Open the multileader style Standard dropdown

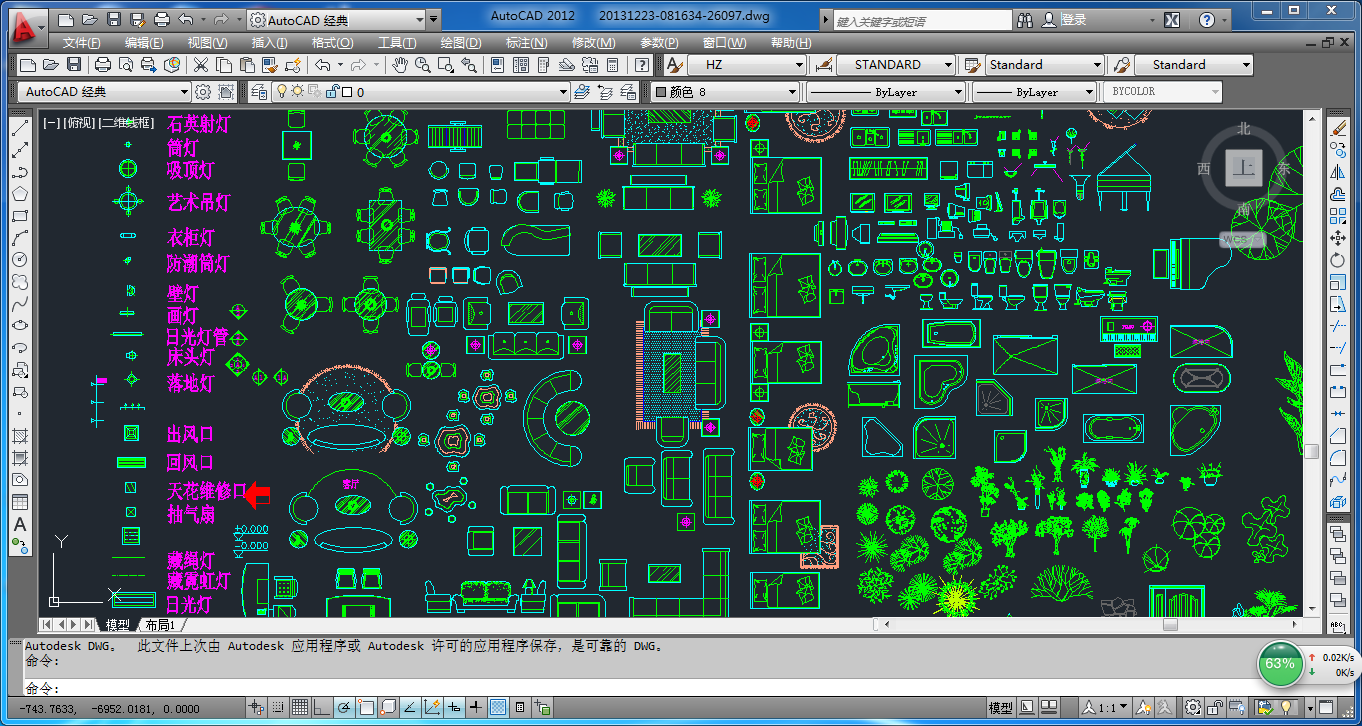point(1193,65)
